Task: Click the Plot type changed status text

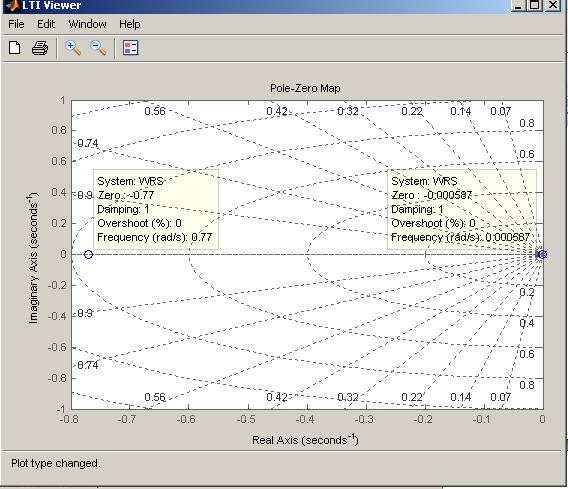Action: 56,463
